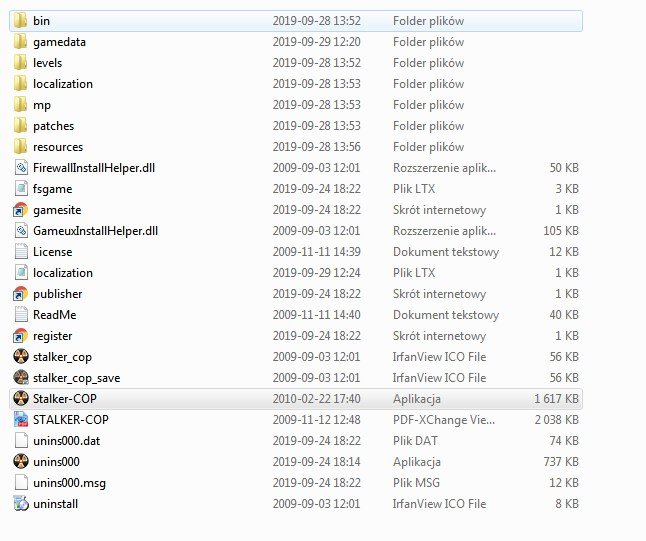Click the name "gamedata"
Viewport: 646px width, 541px height.
[x=59, y=42]
